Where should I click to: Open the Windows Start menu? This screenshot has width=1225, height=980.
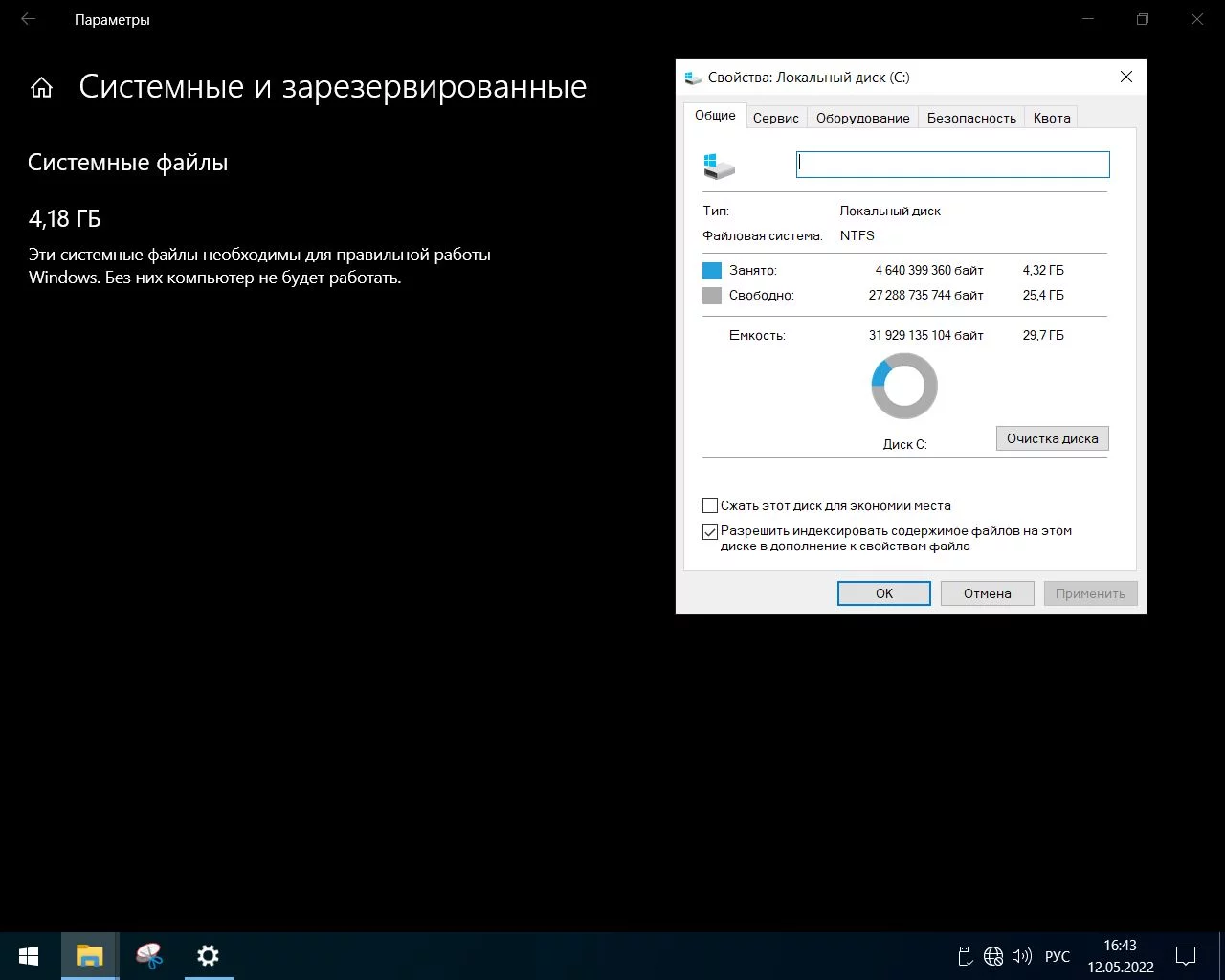(x=29, y=955)
